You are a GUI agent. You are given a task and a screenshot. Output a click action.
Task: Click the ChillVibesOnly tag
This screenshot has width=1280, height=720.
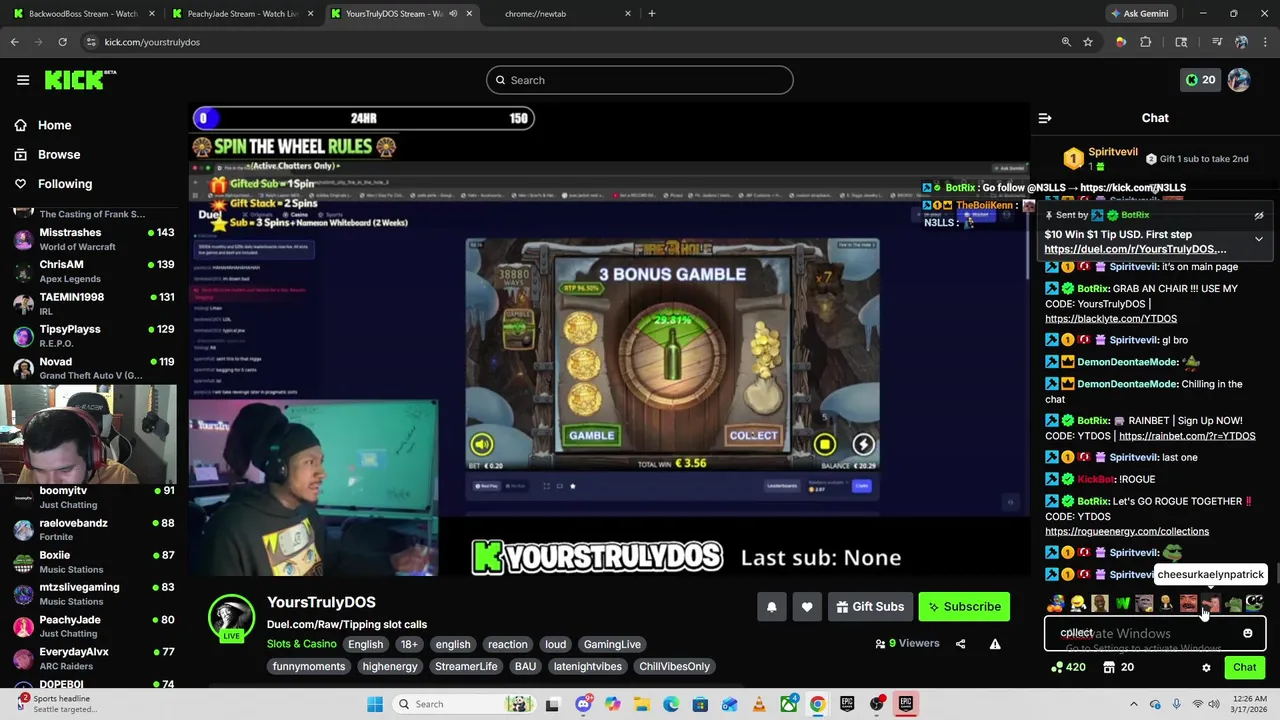tap(674, 666)
